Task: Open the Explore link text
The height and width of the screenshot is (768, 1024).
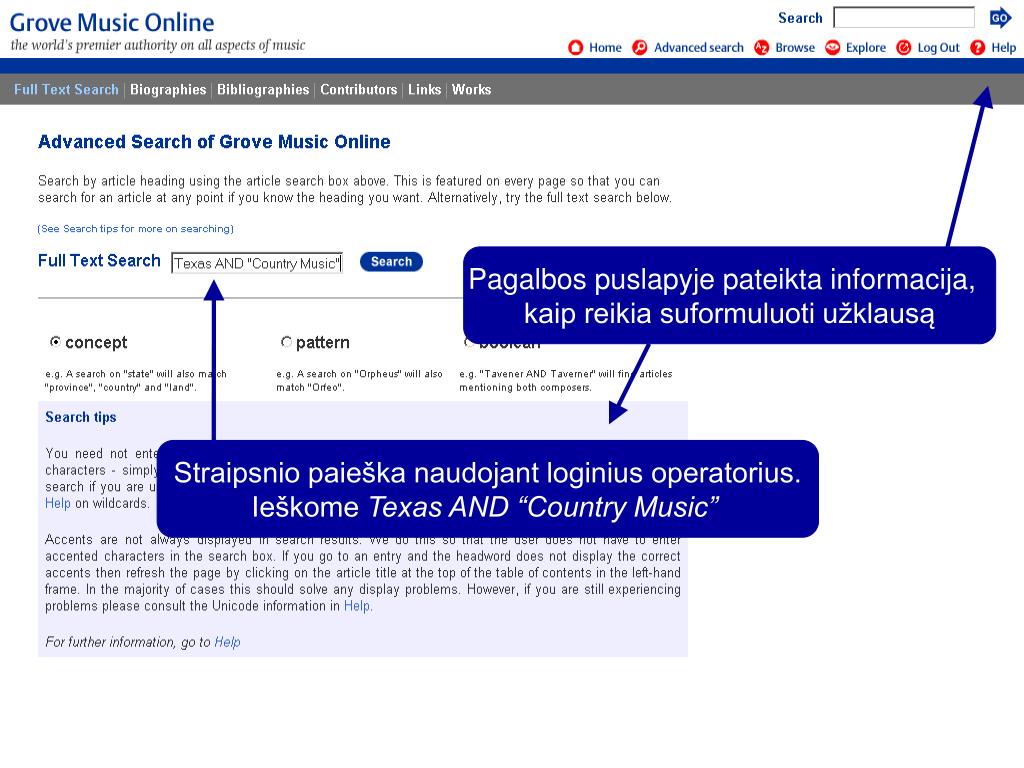Action: [x=865, y=48]
